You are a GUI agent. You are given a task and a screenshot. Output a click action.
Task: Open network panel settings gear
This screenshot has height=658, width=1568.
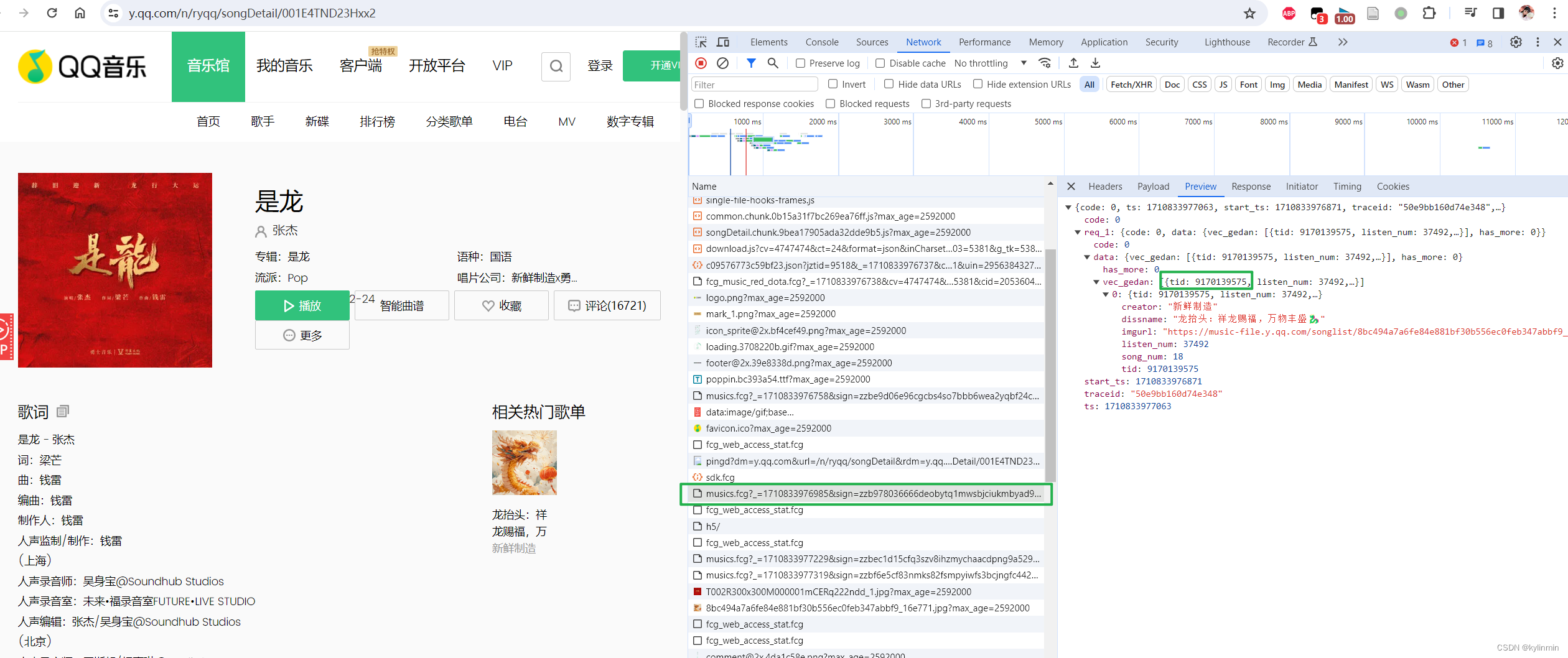click(x=1557, y=63)
